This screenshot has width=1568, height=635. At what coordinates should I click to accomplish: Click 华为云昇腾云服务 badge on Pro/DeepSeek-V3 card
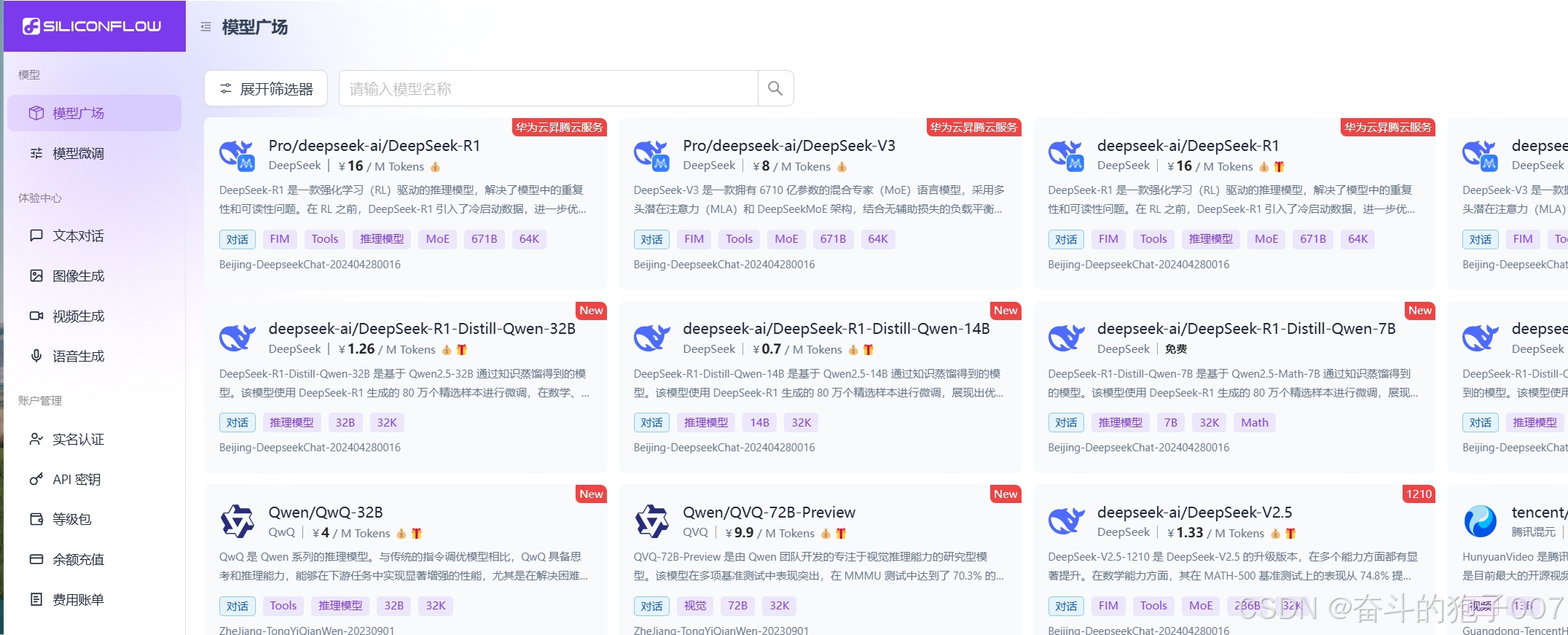coord(973,128)
